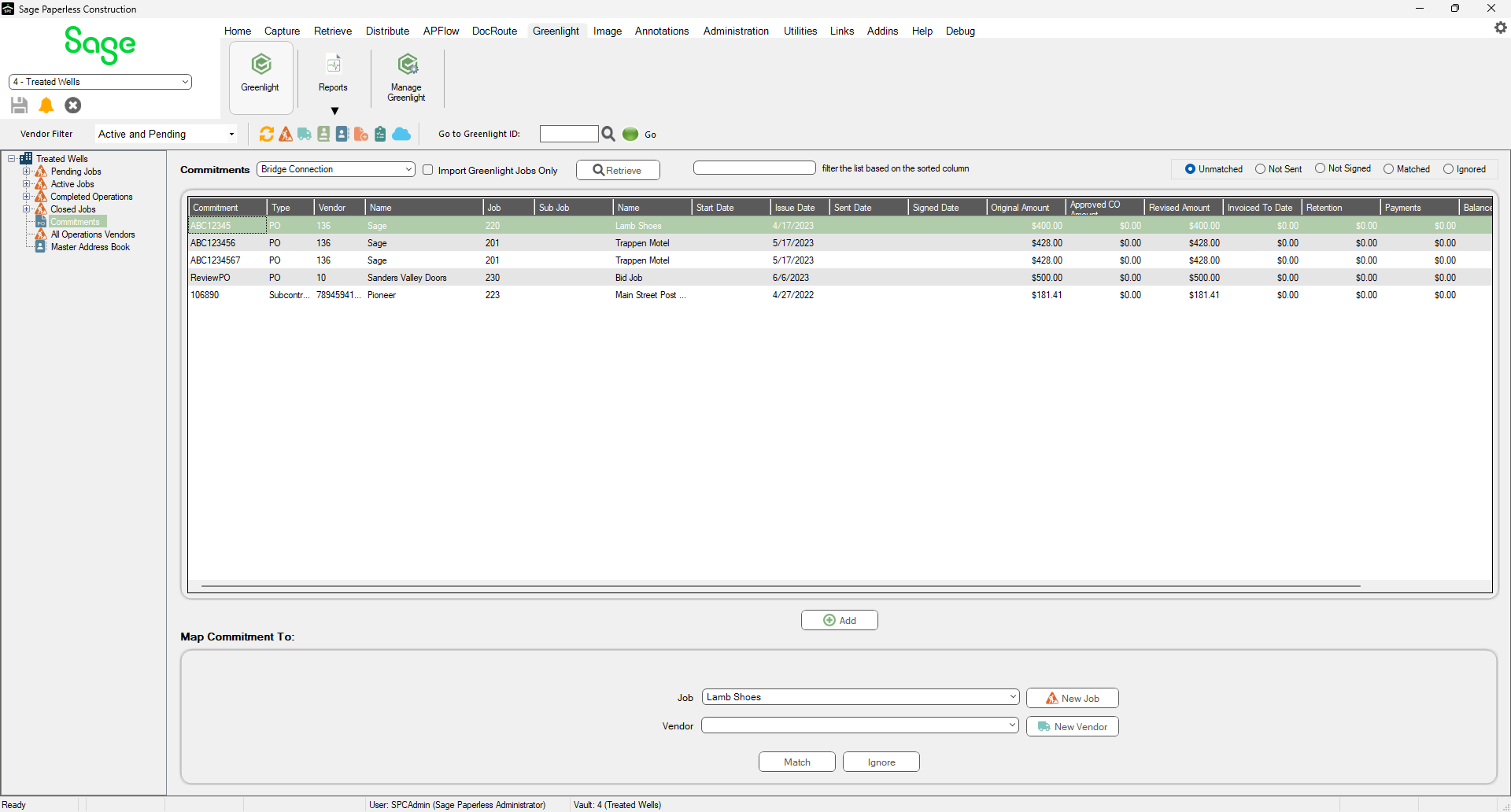The image size is (1511, 812).
Task: Click the New Vendor button label
Action: pos(1081,727)
